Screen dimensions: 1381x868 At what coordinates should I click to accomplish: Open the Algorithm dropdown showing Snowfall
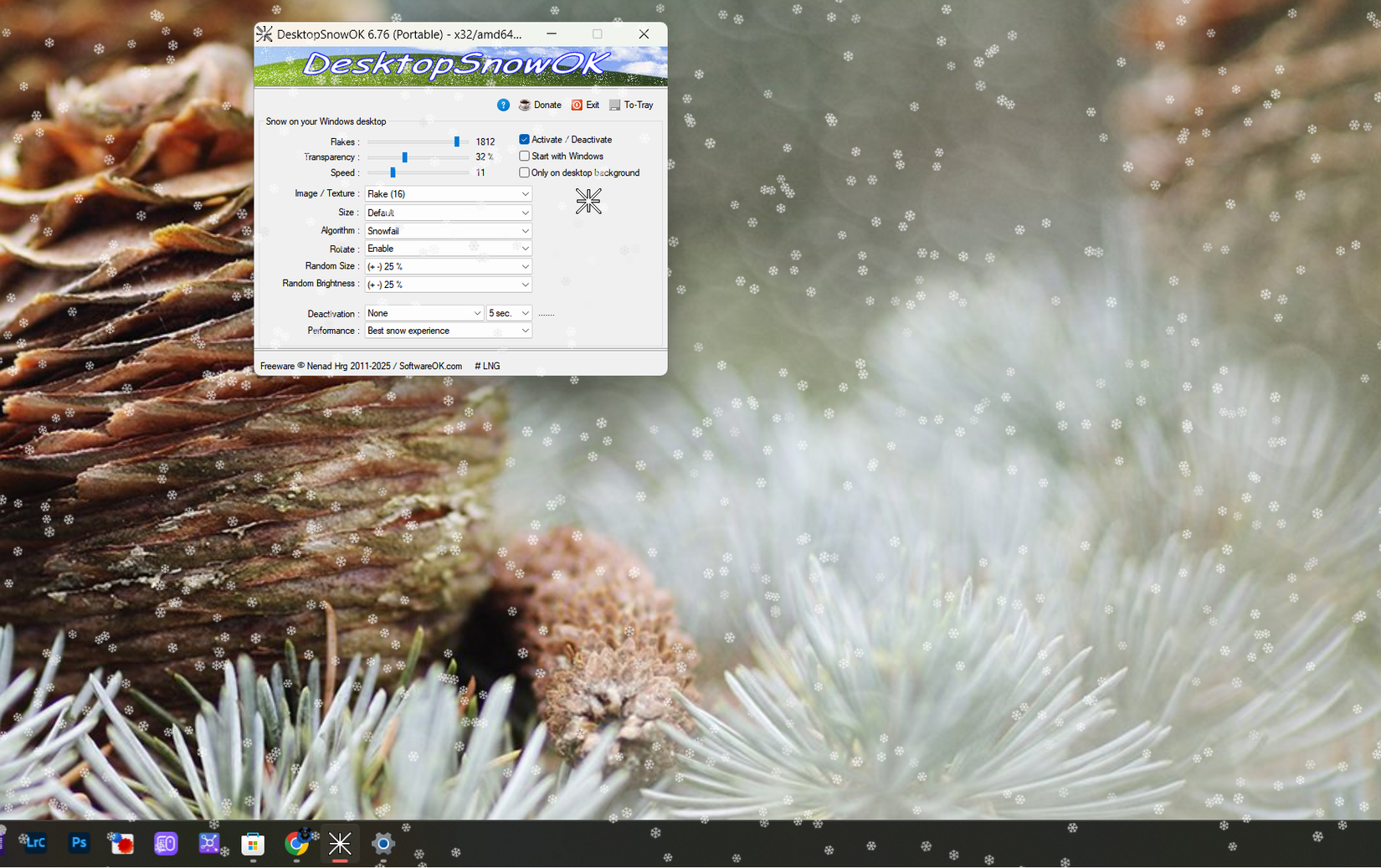[448, 231]
